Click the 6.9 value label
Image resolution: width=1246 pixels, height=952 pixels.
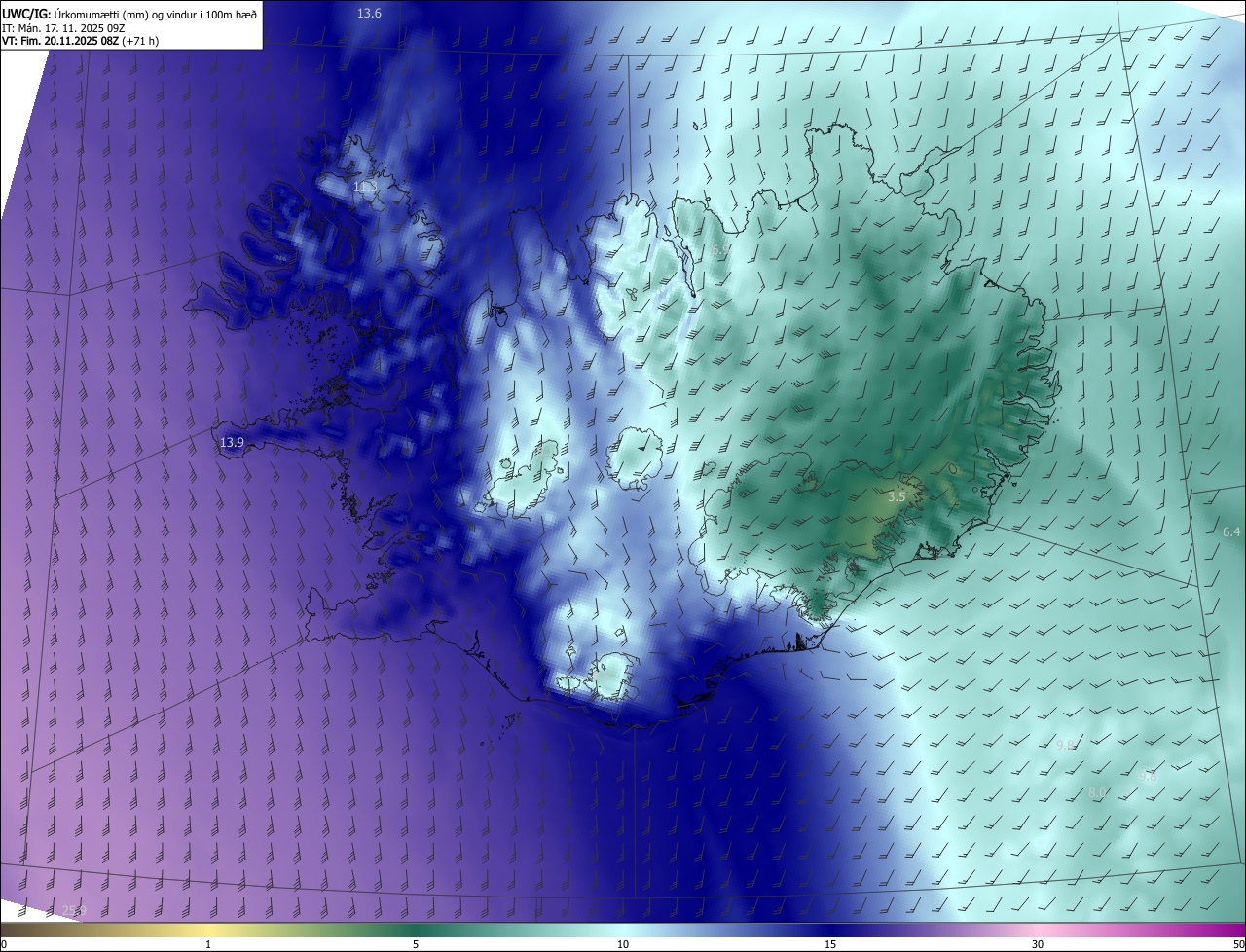click(720, 250)
